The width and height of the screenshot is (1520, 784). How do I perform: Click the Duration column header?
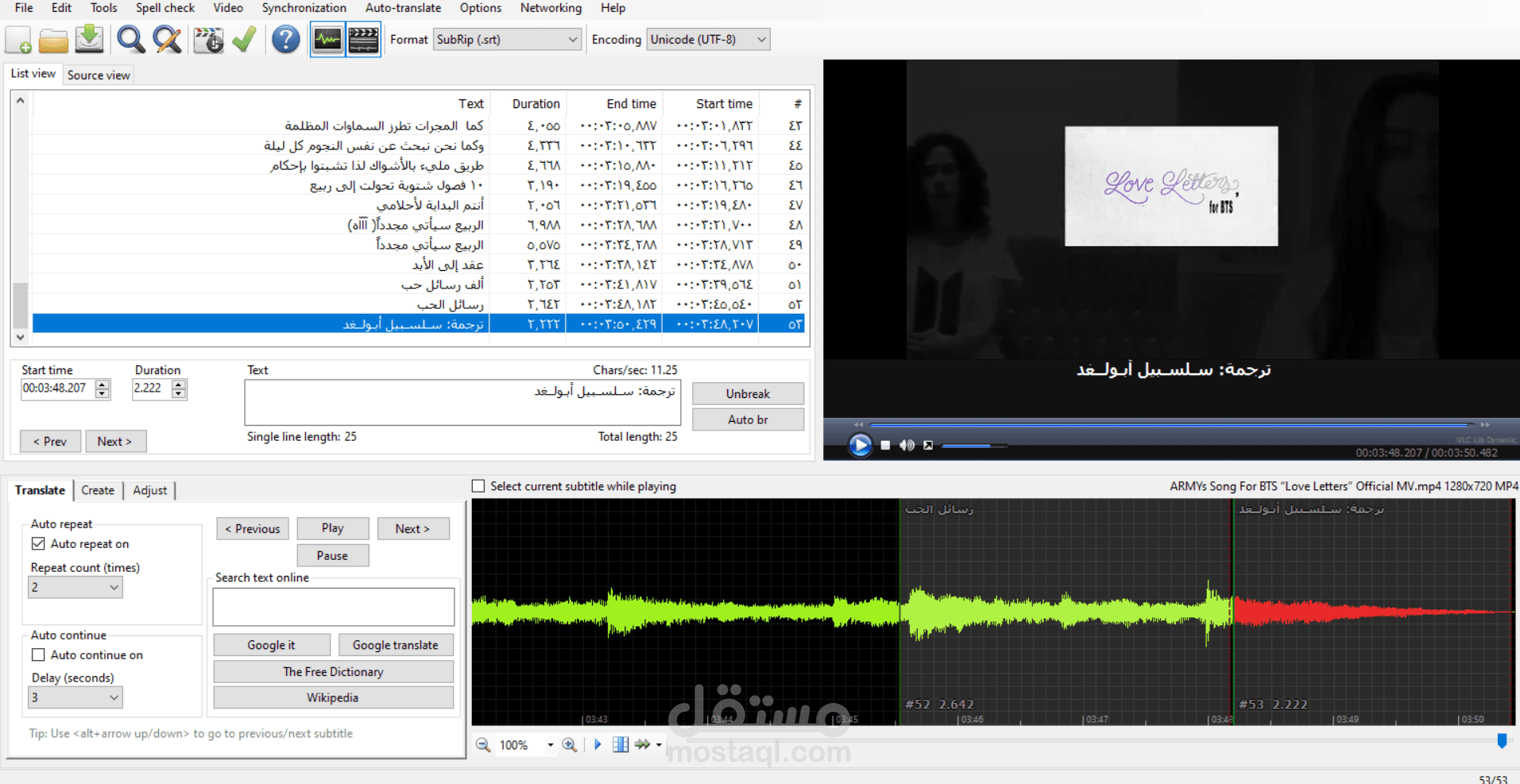[528, 104]
